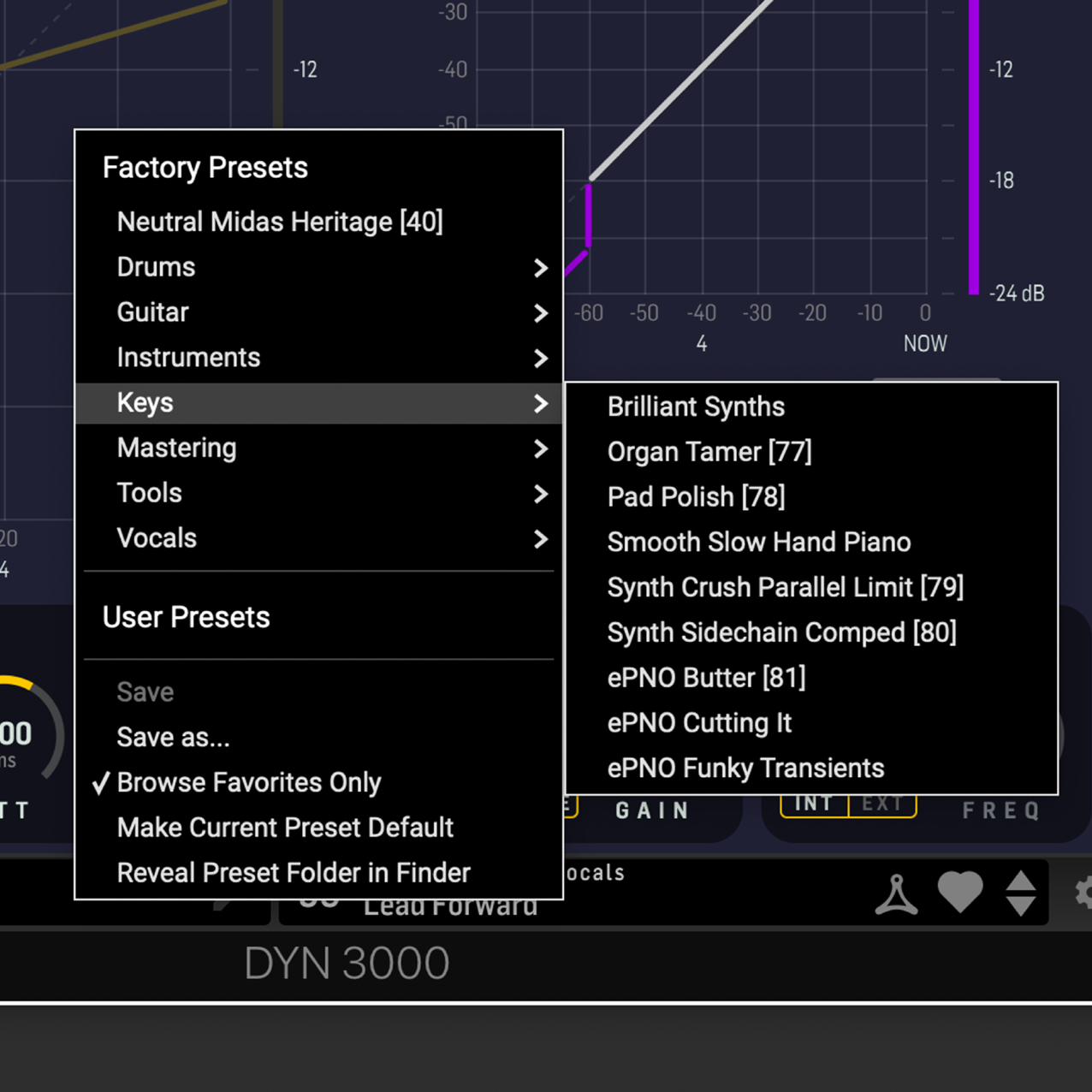Click the GAIN section label

coord(652,810)
